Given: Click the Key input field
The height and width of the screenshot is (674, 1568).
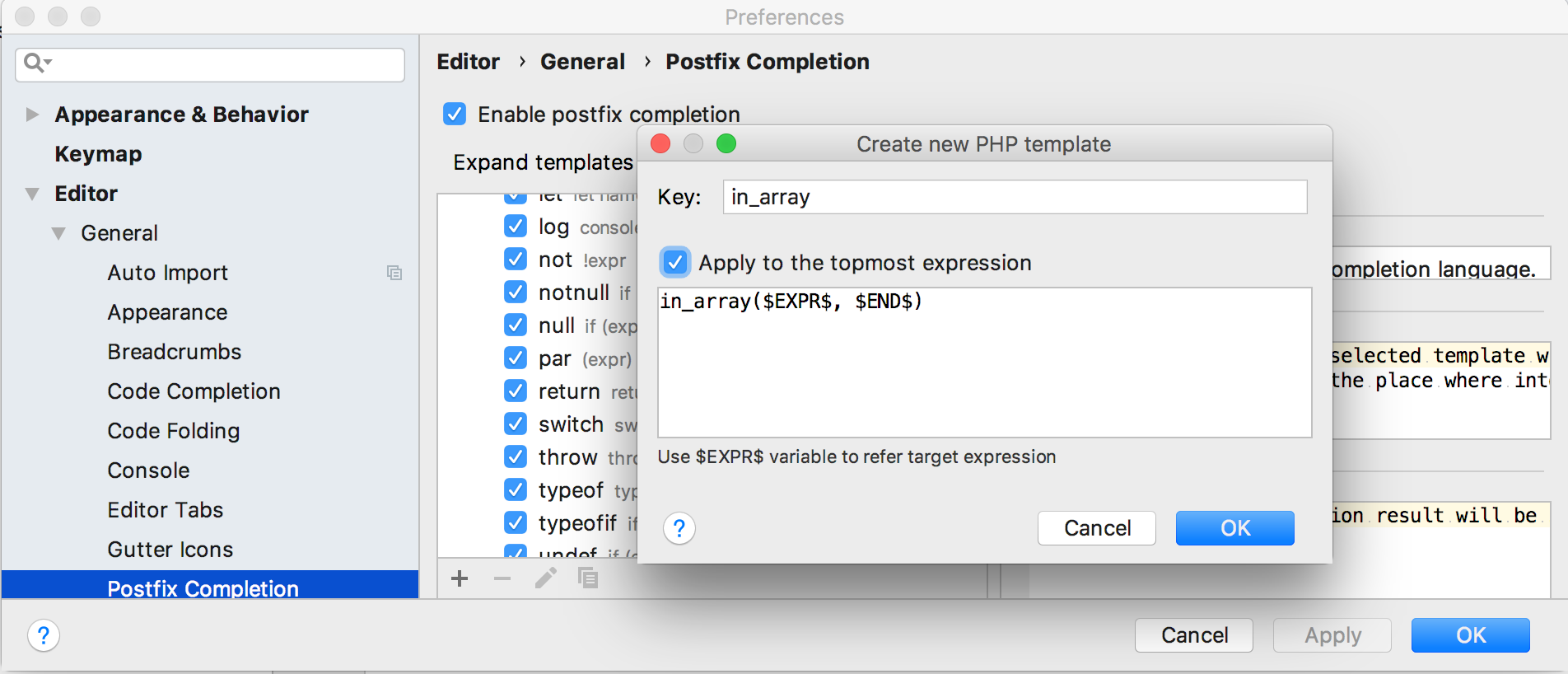Looking at the screenshot, I should (x=1015, y=197).
